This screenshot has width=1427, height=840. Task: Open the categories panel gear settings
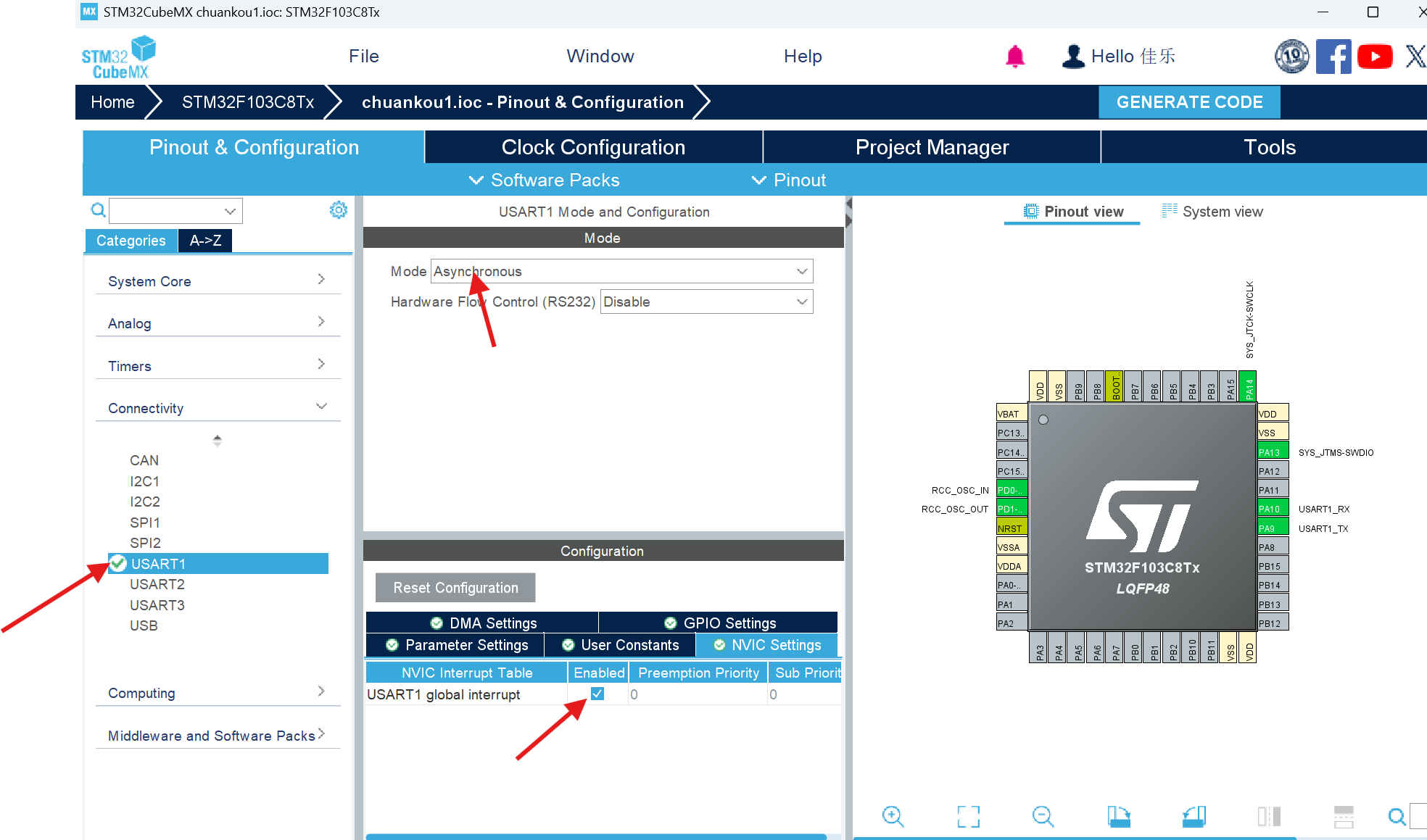339,210
